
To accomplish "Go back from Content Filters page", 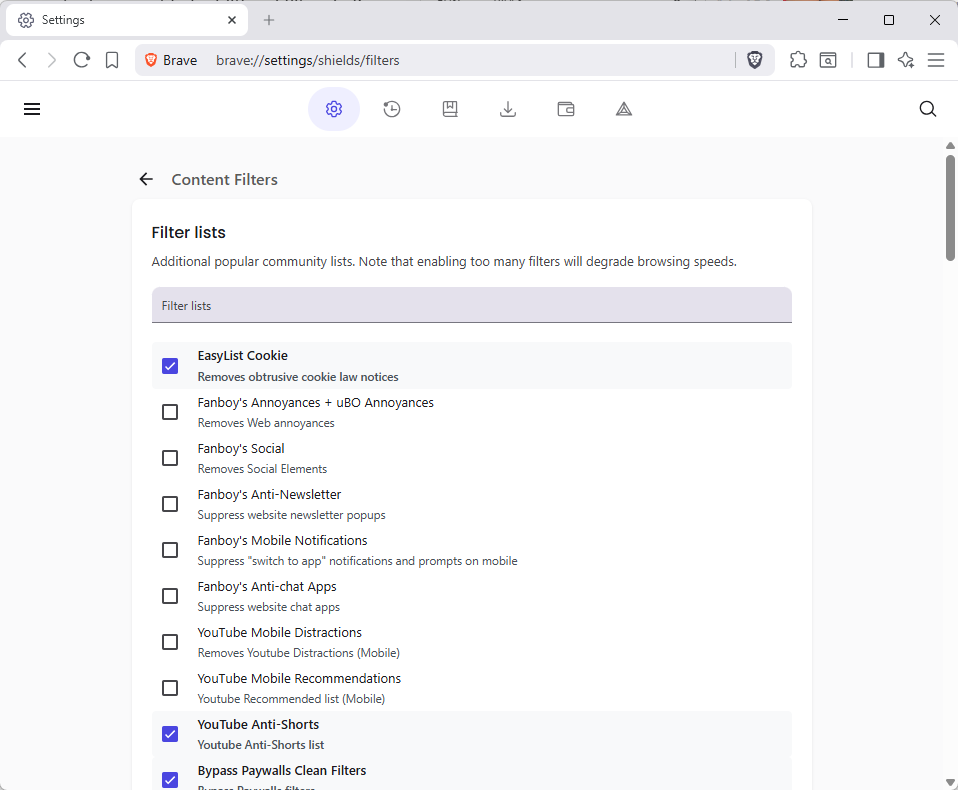I will tap(146, 179).
